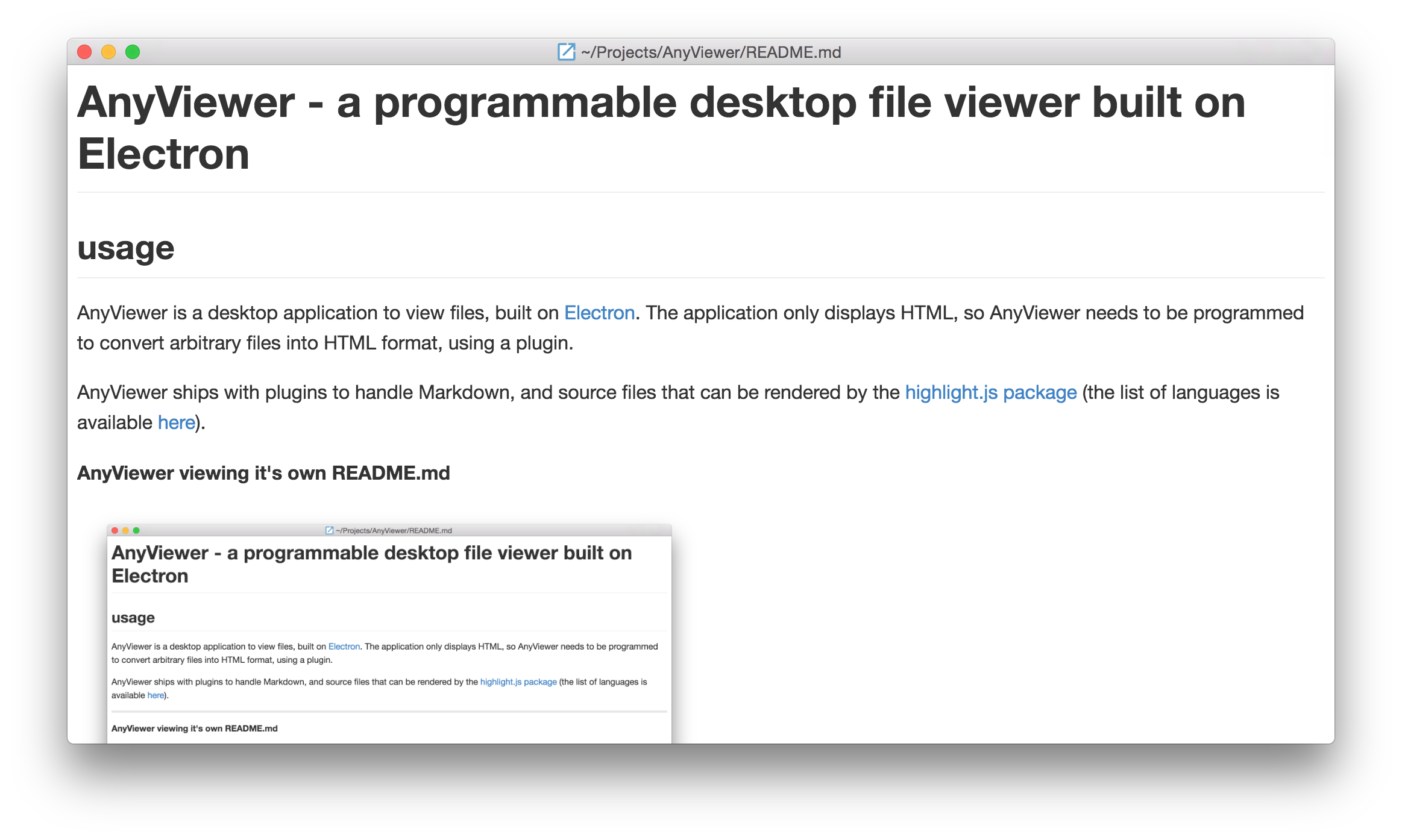The height and width of the screenshot is (840, 1402).
Task: Click the small yellow dot in embedded screenshot
Action: (x=125, y=530)
